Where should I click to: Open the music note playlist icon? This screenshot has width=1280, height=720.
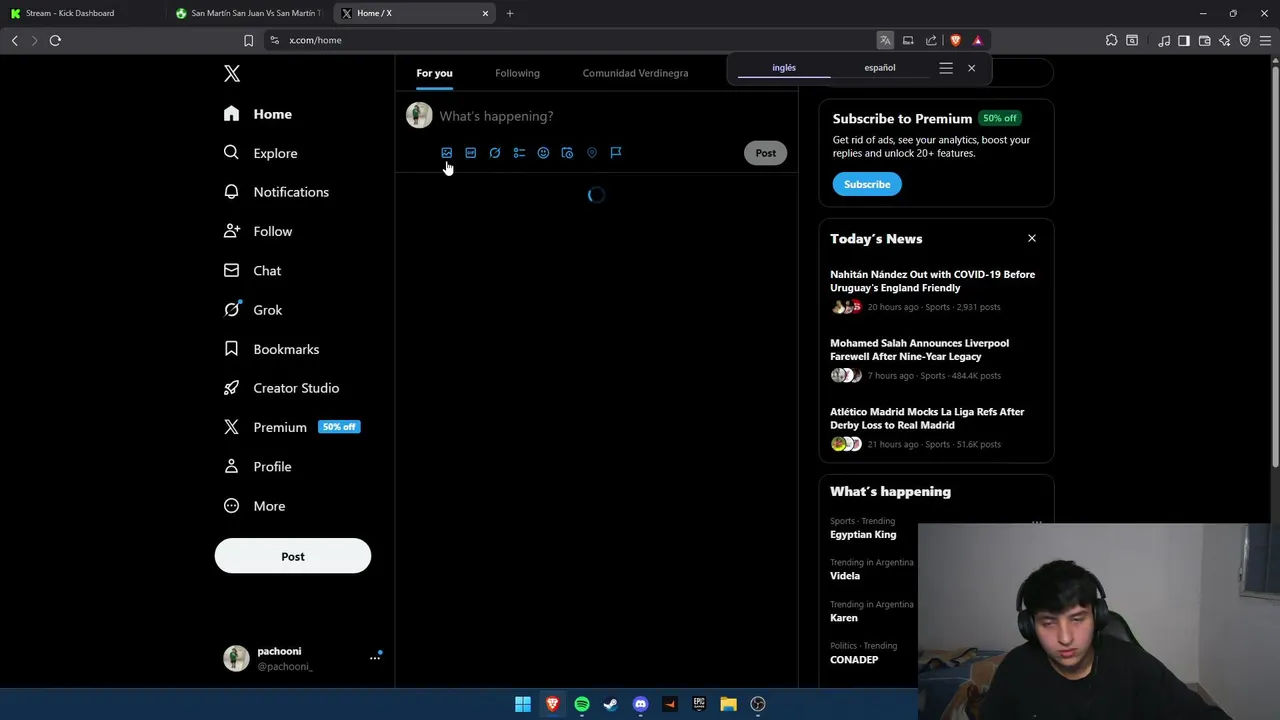click(x=1164, y=40)
